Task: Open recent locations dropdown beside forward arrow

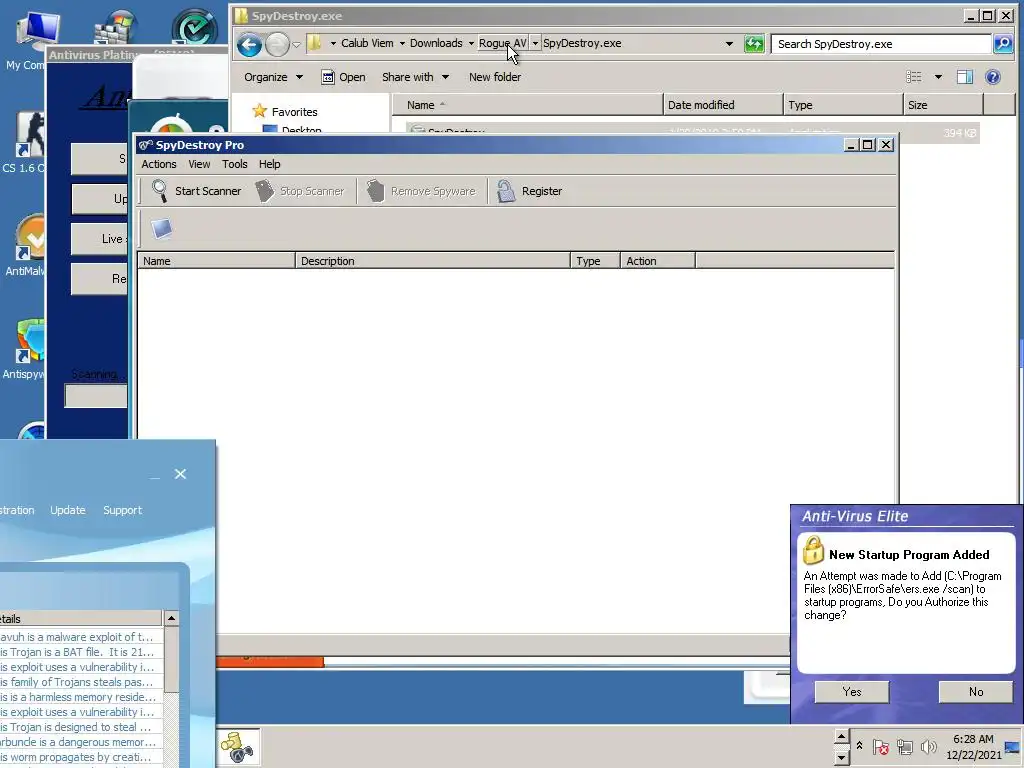Action: pyautogui.click(x=296, y=44)
